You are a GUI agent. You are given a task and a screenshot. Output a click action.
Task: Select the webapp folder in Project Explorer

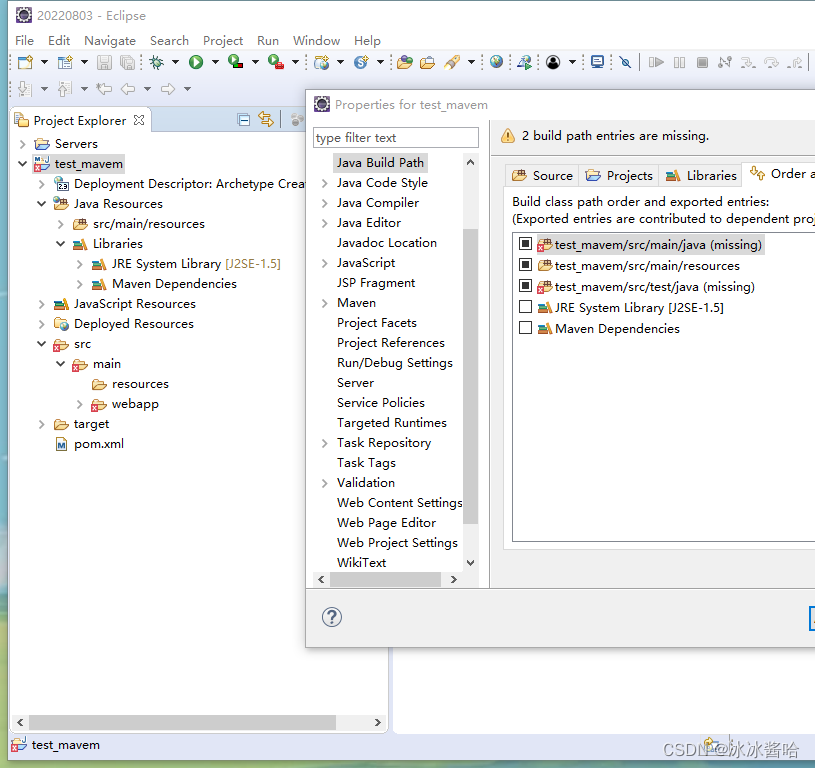click(x=135, y=404)
